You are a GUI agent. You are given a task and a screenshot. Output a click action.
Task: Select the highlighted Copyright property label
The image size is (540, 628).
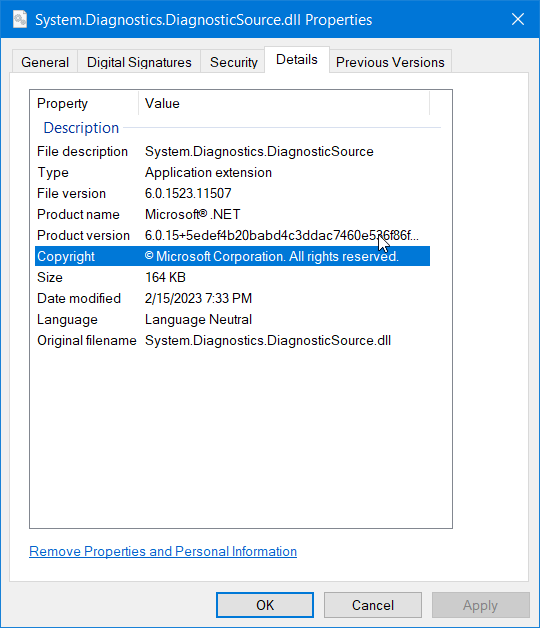[x=66, y=256]
